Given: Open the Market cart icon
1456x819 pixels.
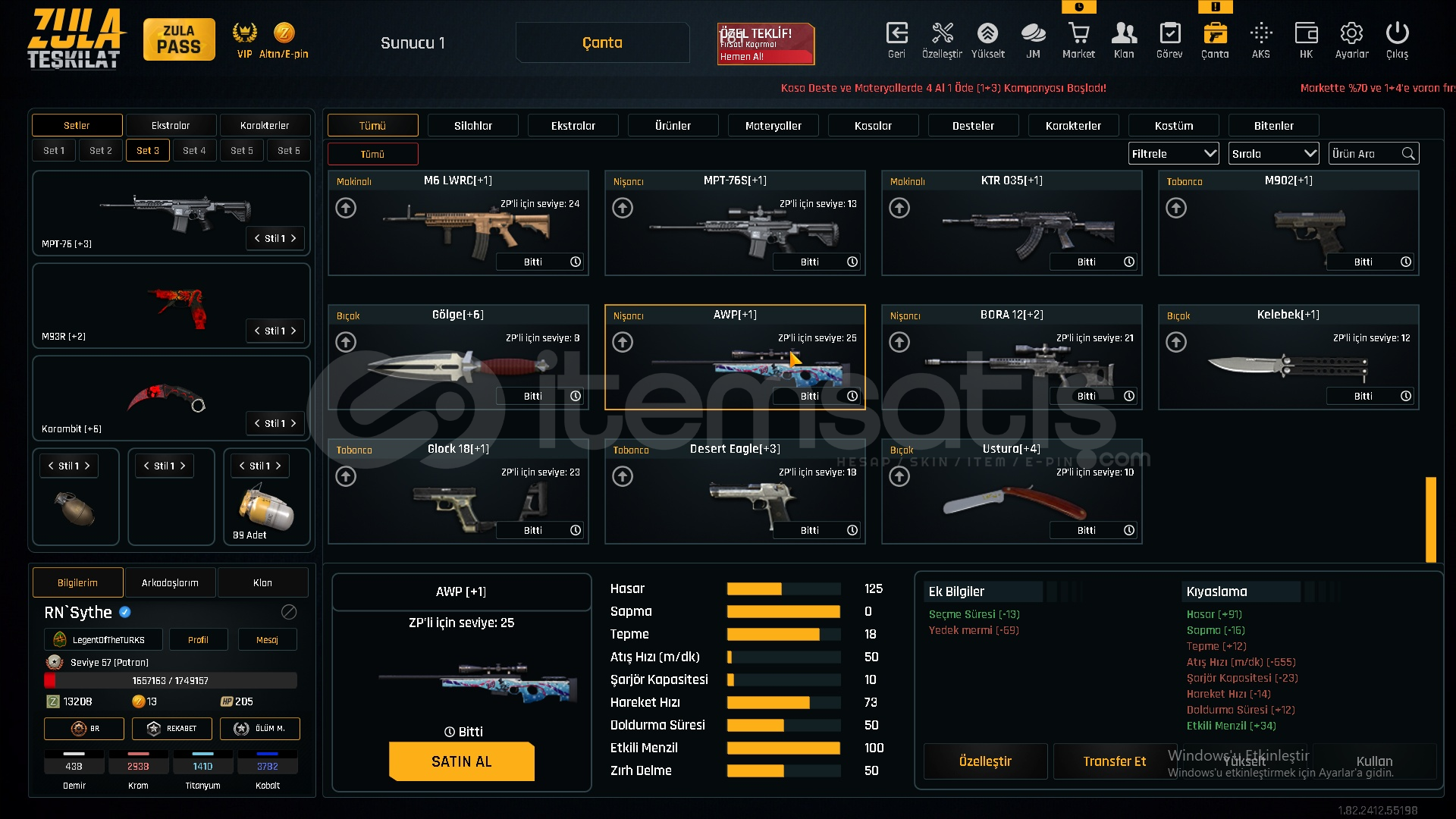Looking at the screenshot, I should pyautogui.click(x=1078, y=34).
